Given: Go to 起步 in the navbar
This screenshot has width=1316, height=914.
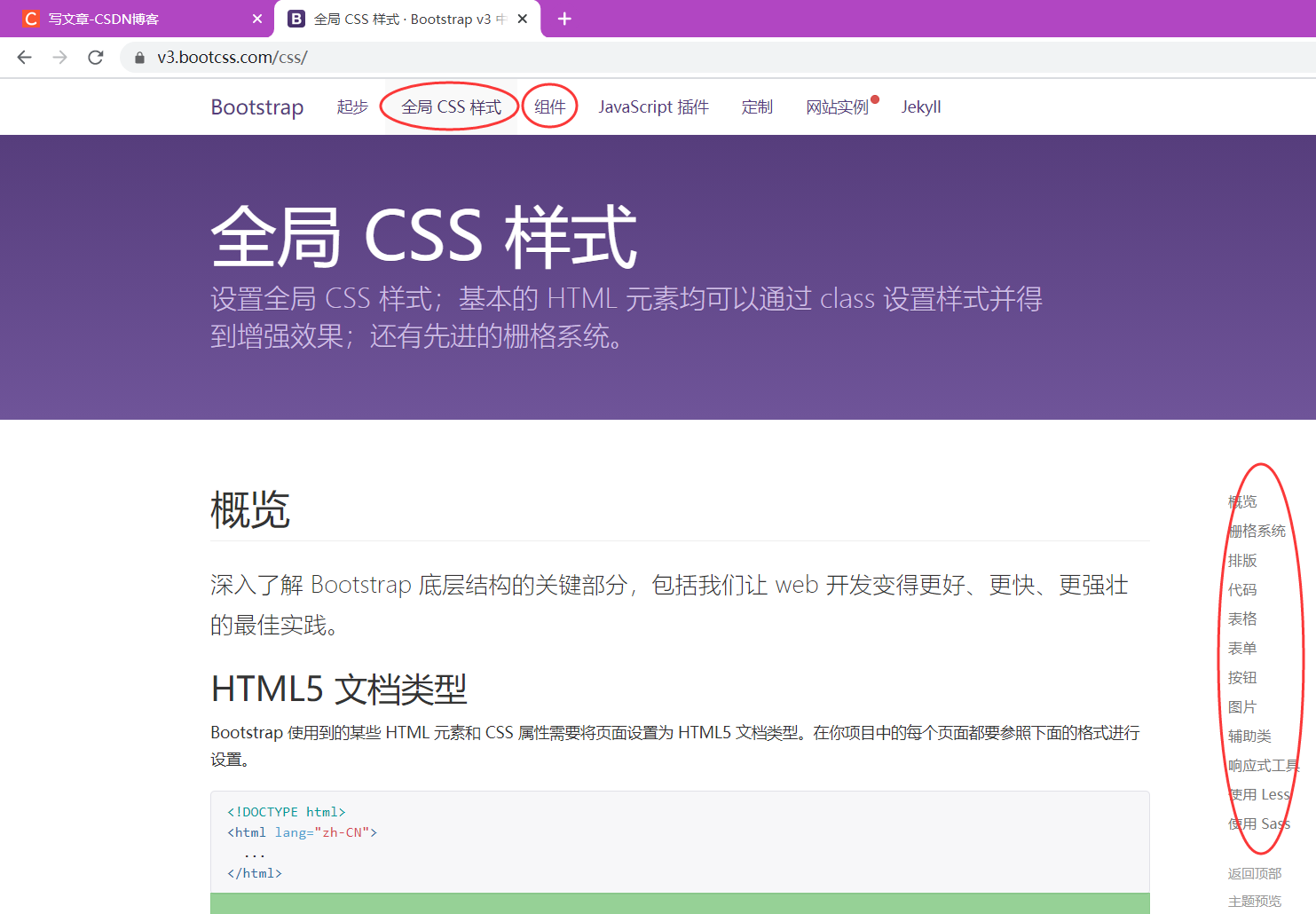Looking at the screenshot, I should (x=352, y=107).
